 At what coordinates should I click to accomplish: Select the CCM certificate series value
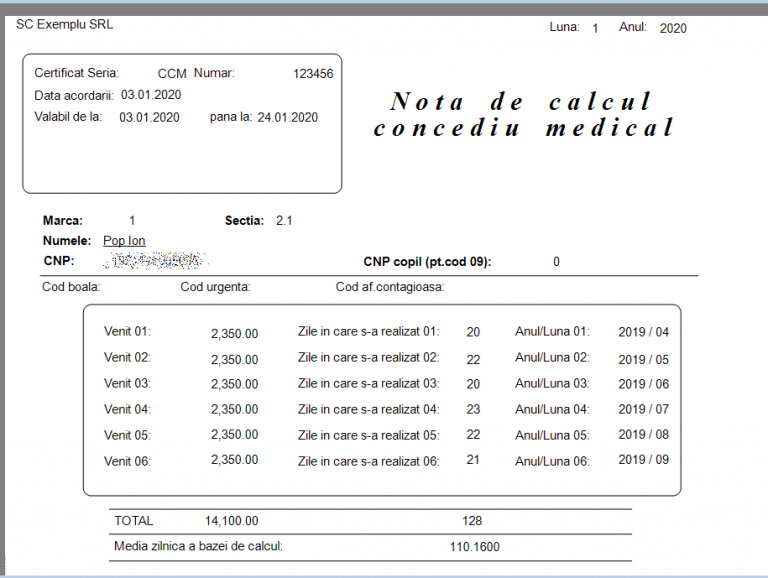[172, 74]
